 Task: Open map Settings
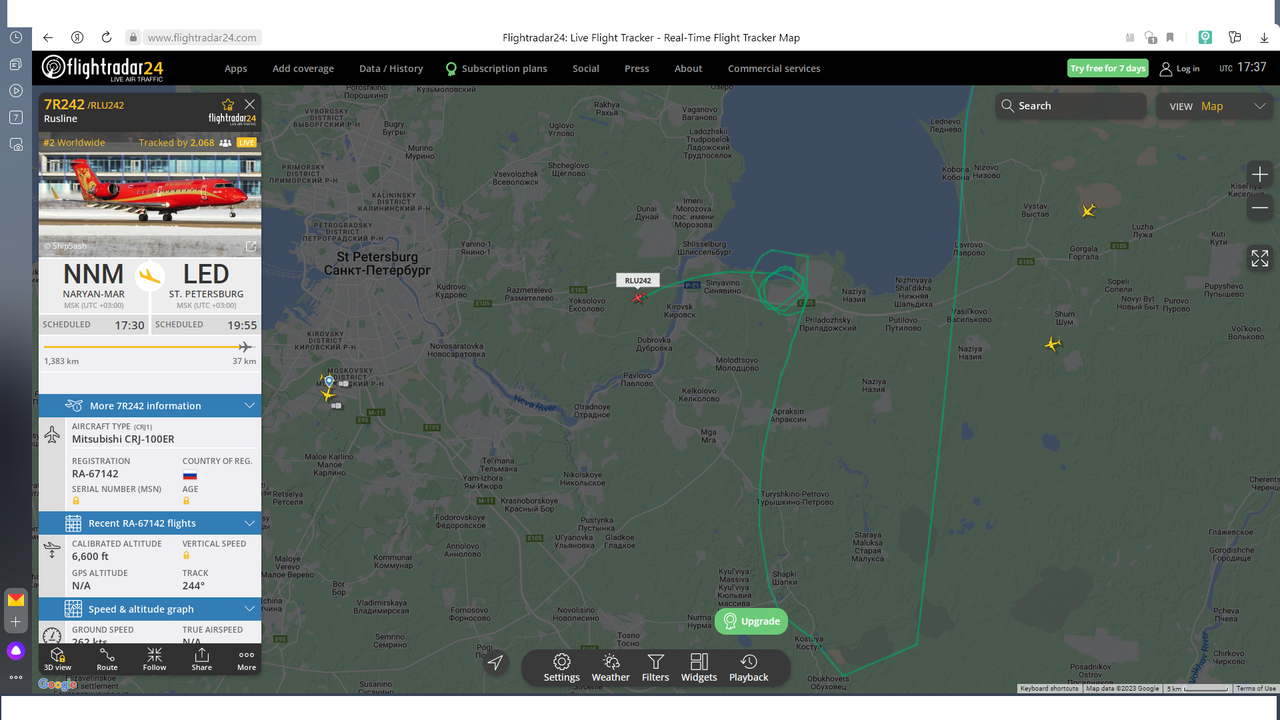click(x=561, y=668)
